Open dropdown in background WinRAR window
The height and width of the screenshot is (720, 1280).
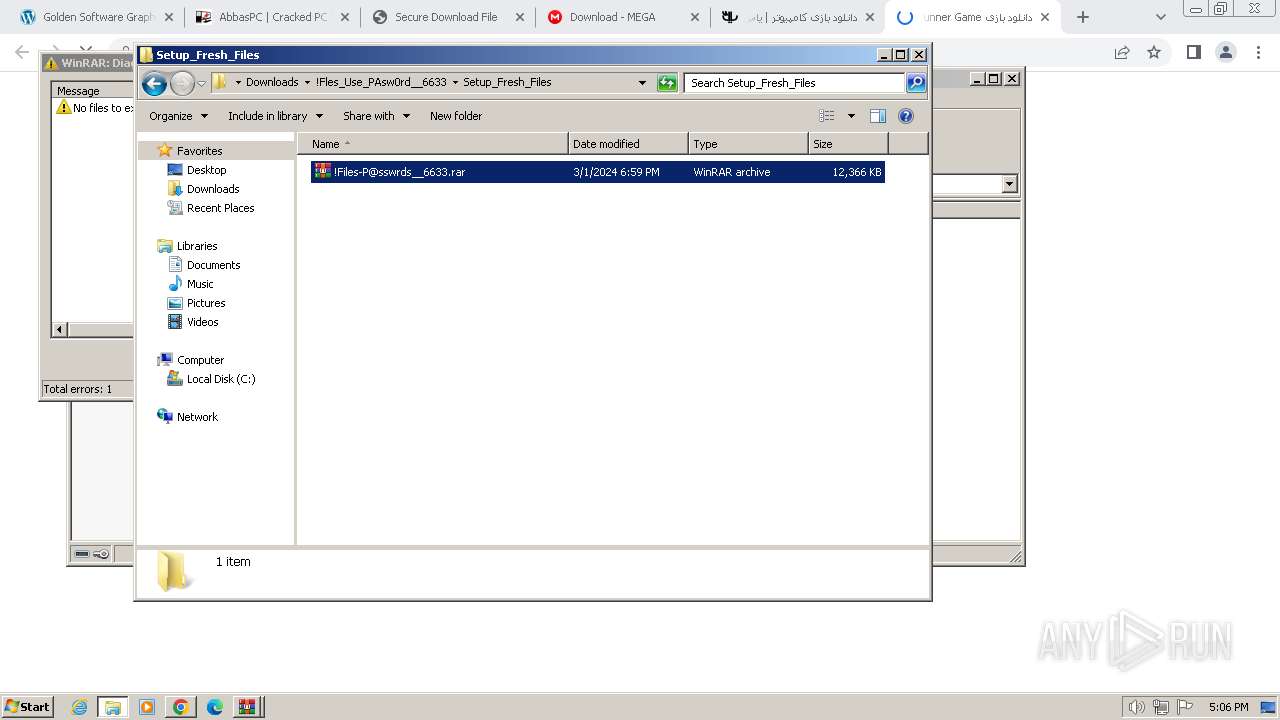pyautogui.click(x=1009, y=184)
